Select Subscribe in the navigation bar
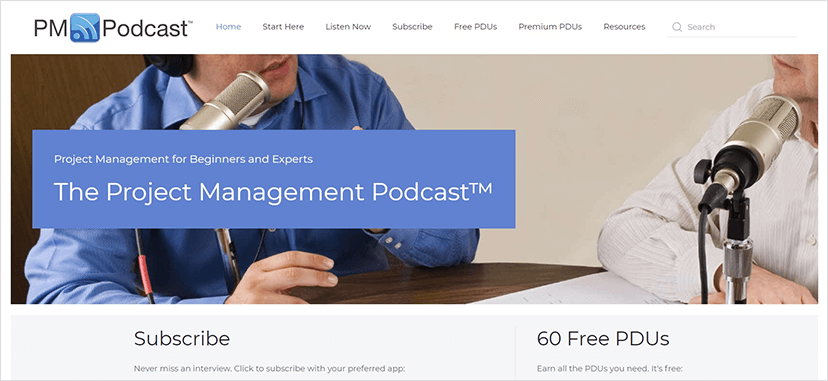The width and height of the screenshot is (828, 381). 412,26
